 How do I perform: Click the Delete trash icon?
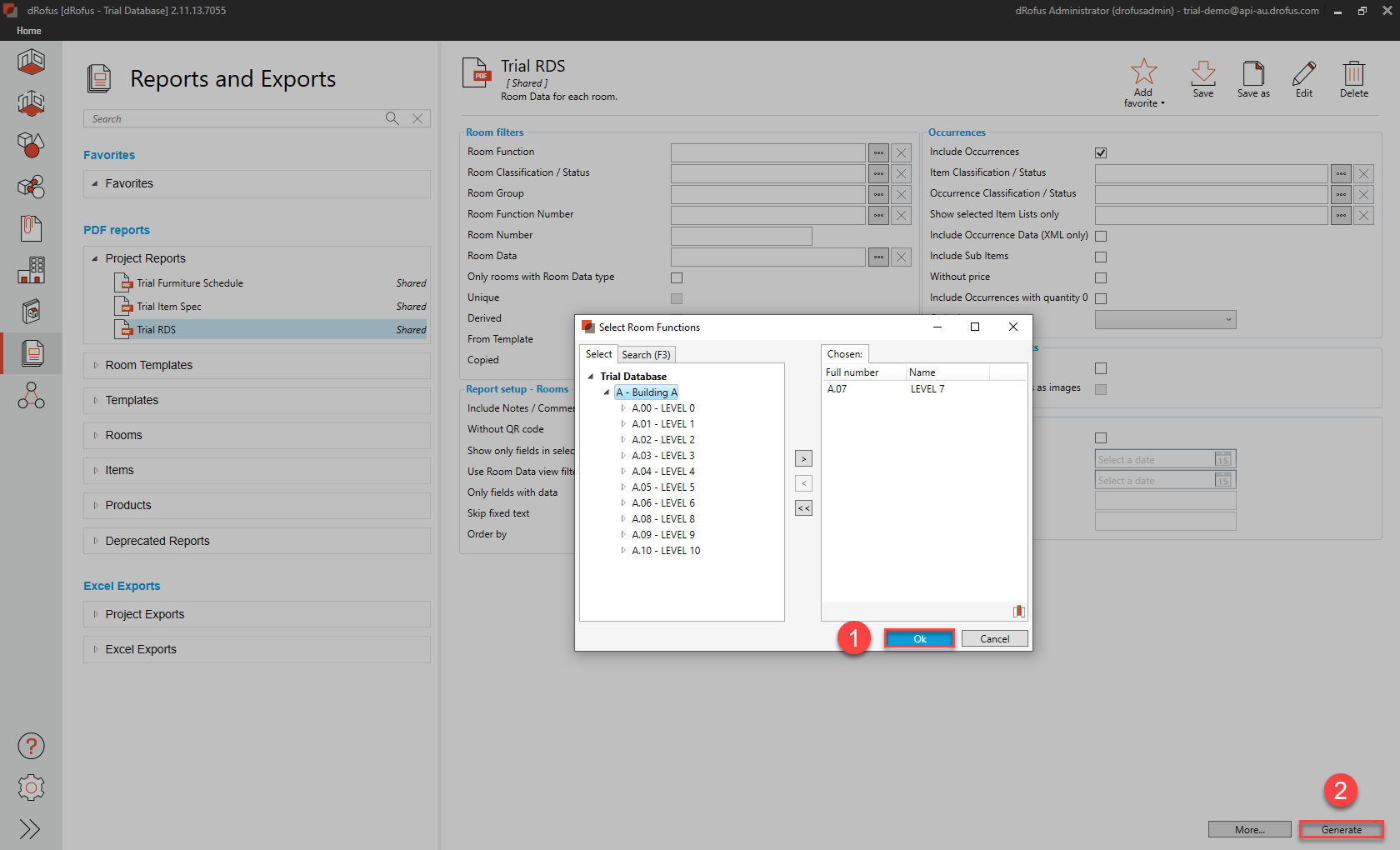[1353, 74]
